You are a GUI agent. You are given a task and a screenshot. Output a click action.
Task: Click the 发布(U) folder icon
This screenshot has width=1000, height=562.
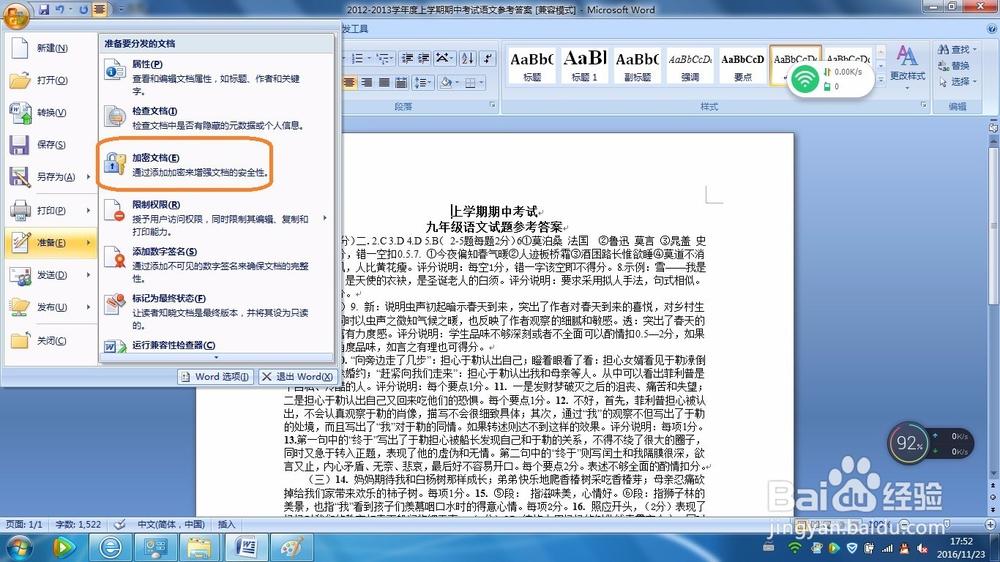[x=20, y=307]
